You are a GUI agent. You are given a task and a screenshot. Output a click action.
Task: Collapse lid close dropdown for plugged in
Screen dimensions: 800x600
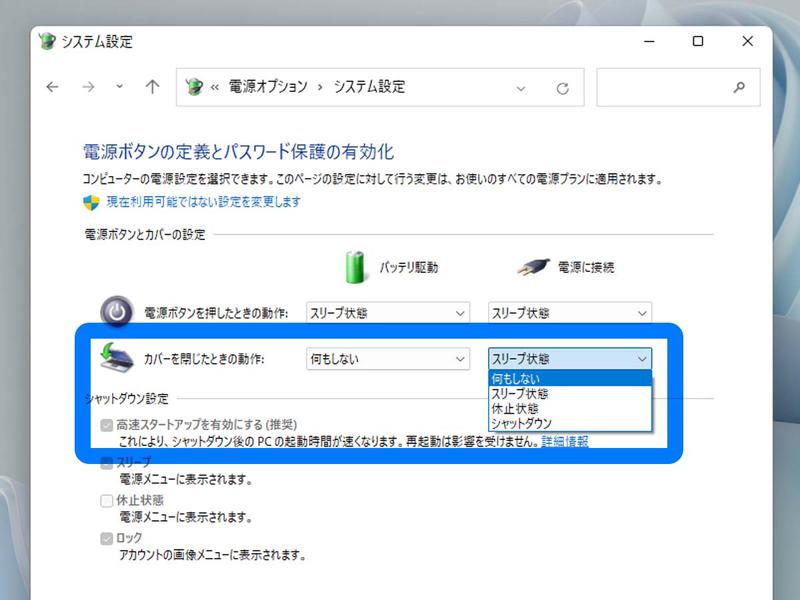click(570, 359)
